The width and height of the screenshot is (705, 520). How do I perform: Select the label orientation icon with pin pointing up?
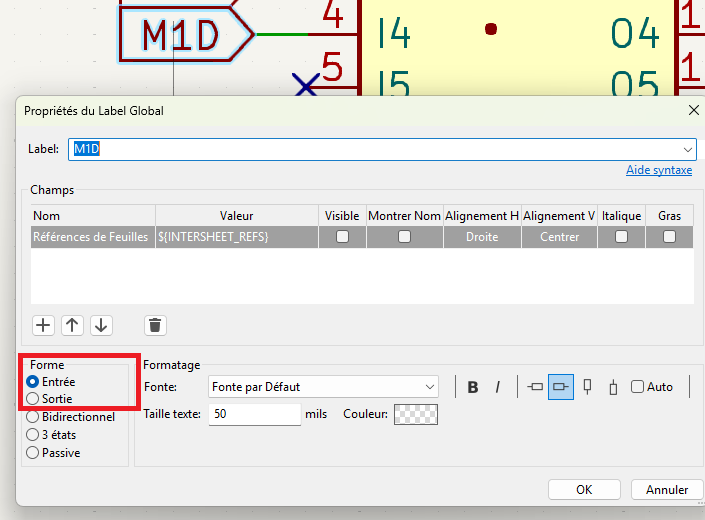point(613,387)
